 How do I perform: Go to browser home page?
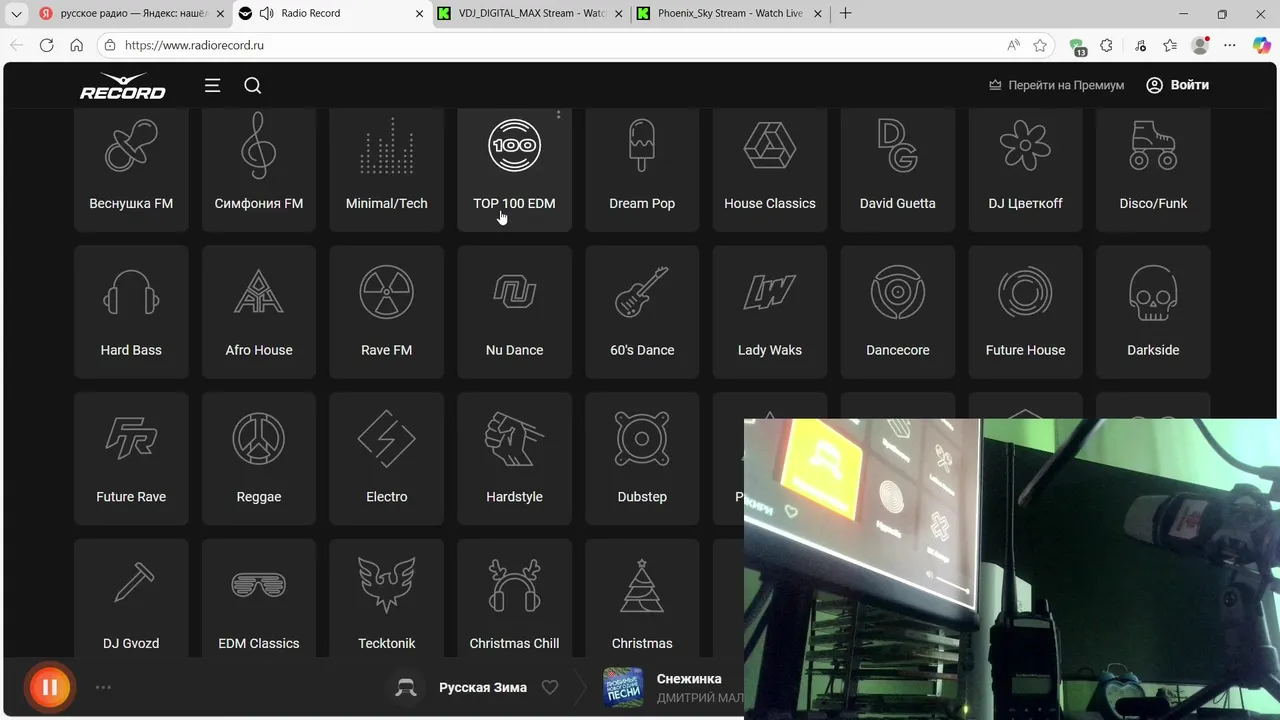pos(76,45)
